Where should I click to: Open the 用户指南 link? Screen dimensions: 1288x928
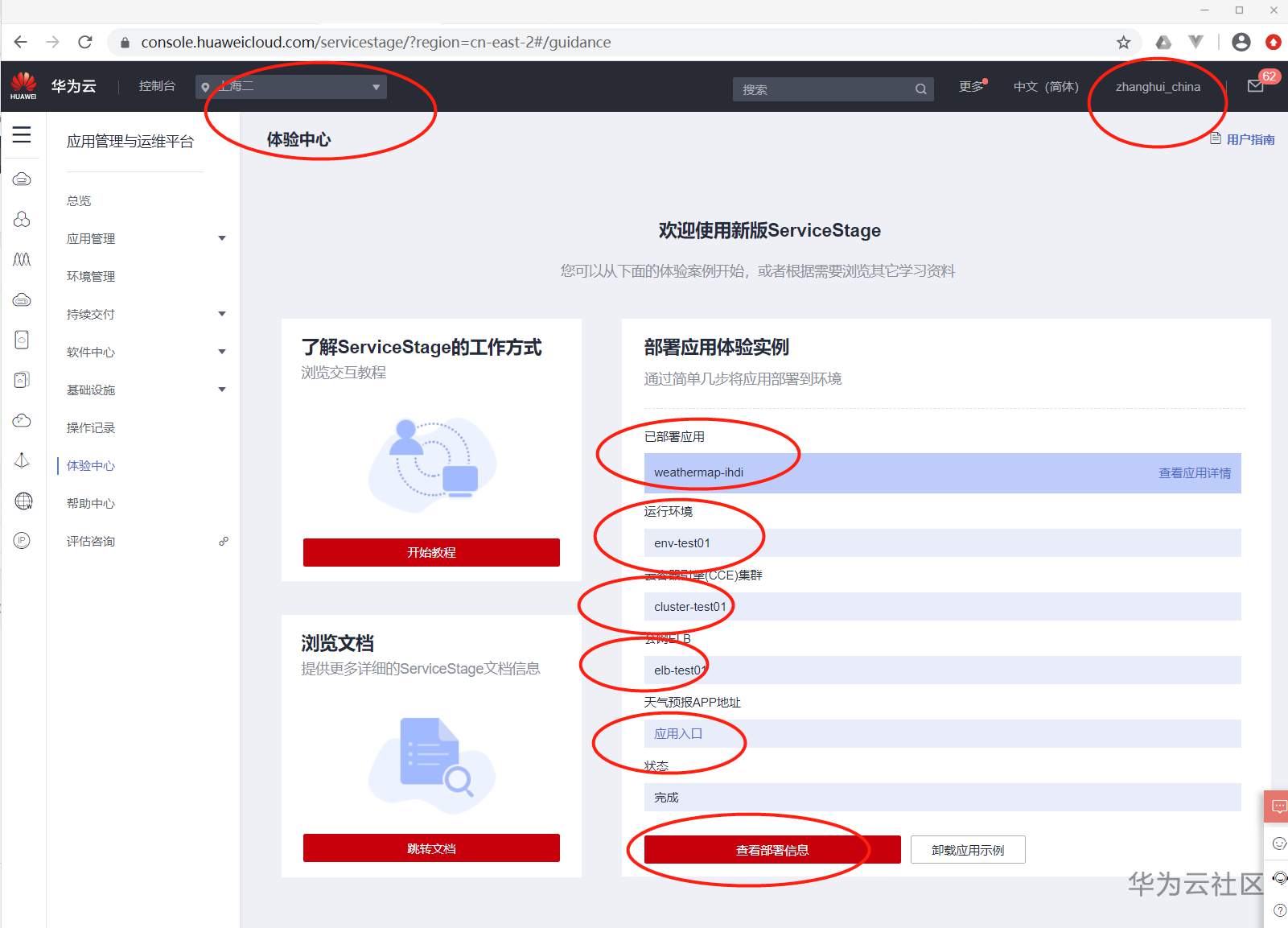(x=1243, y=139)
